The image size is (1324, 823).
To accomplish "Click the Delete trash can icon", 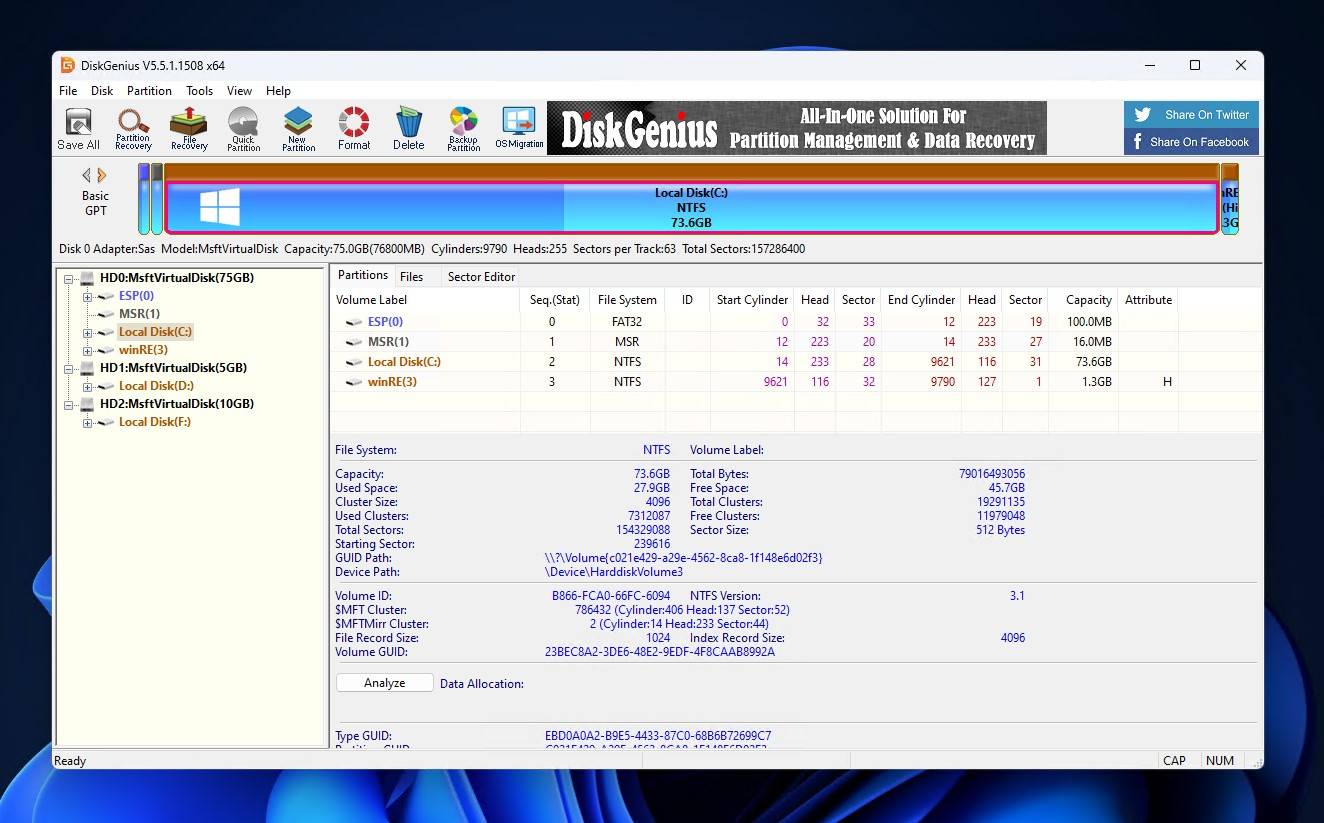I will [x=408, y=129].
